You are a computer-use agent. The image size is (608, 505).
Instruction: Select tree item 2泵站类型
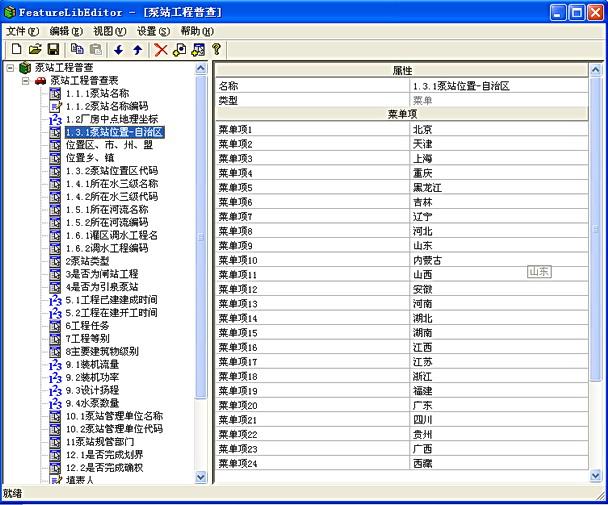[88, 261]
